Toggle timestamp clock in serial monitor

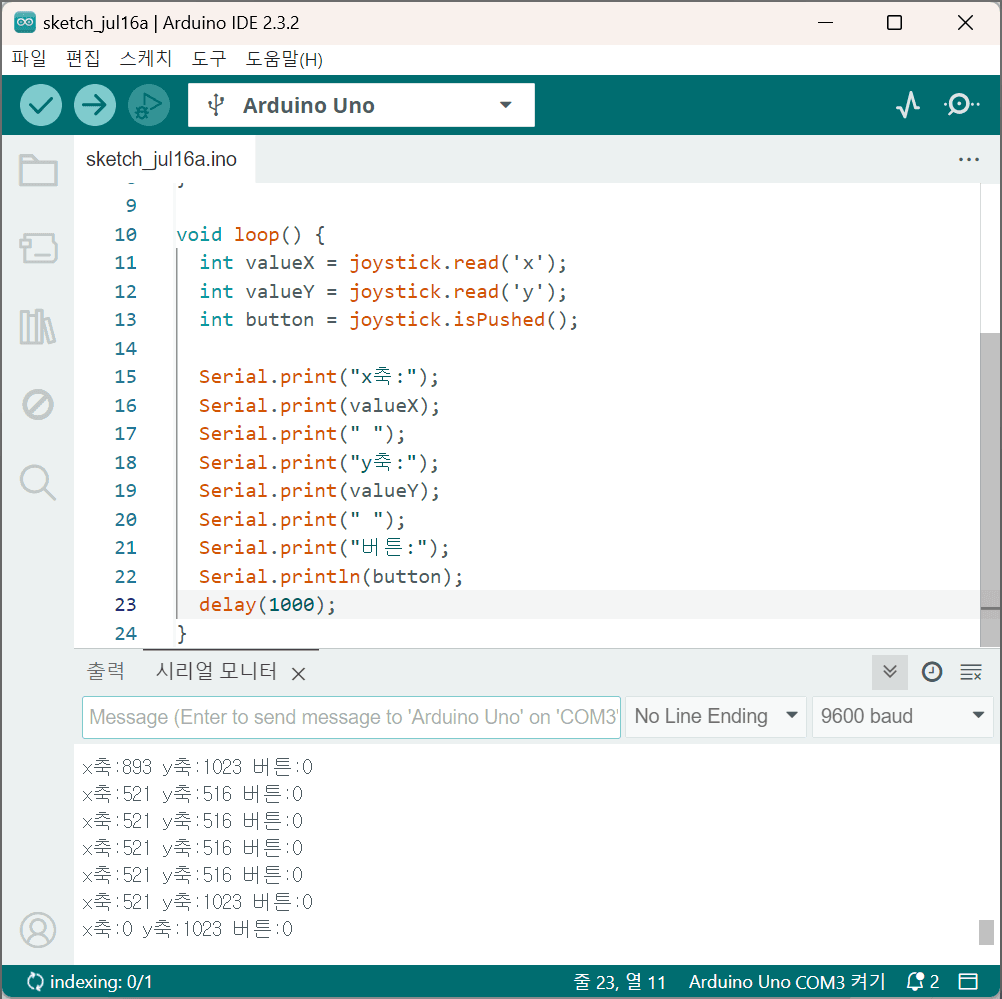coord(932,672)
